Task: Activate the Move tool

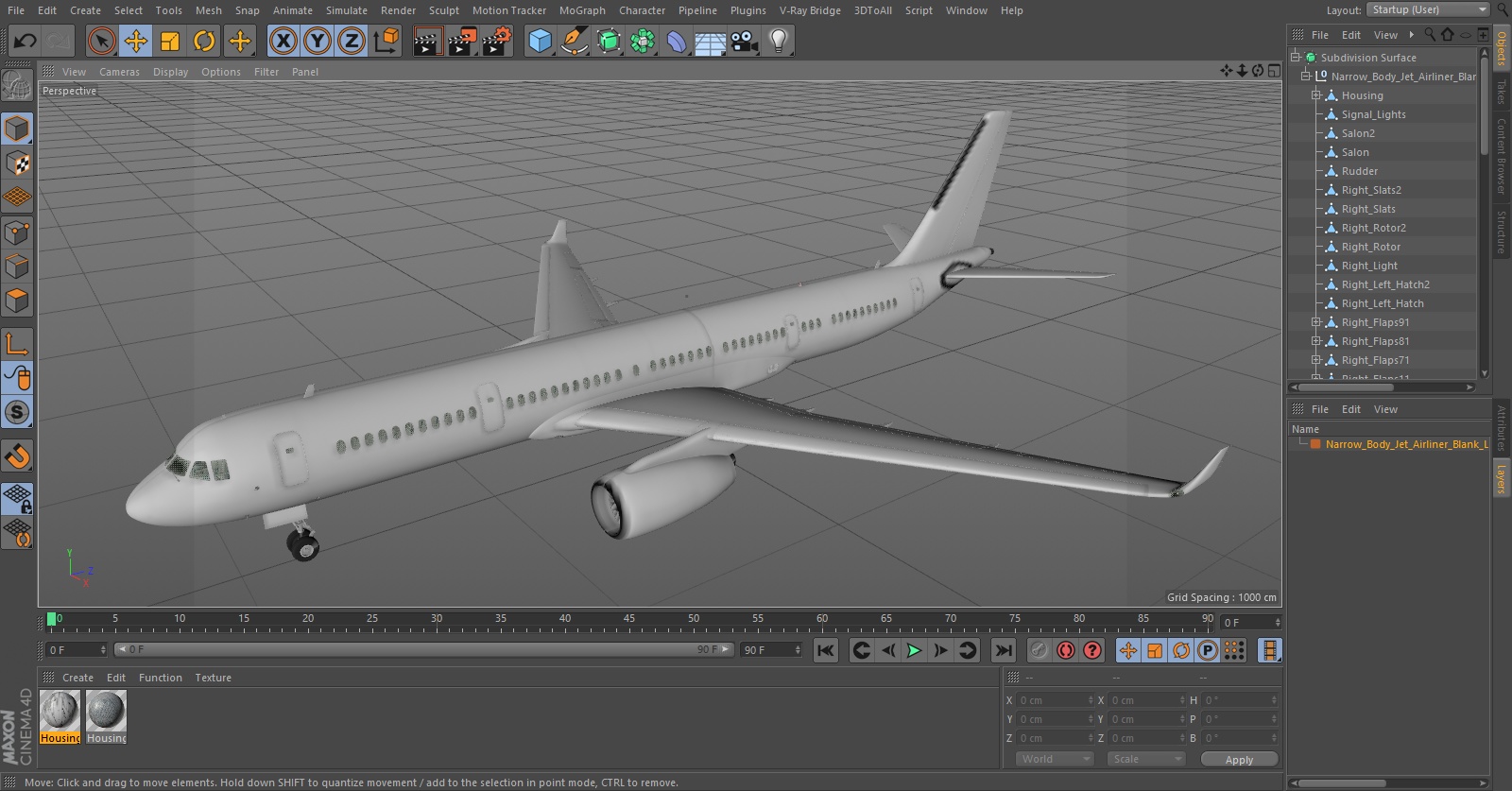Action: coord(136,41)
